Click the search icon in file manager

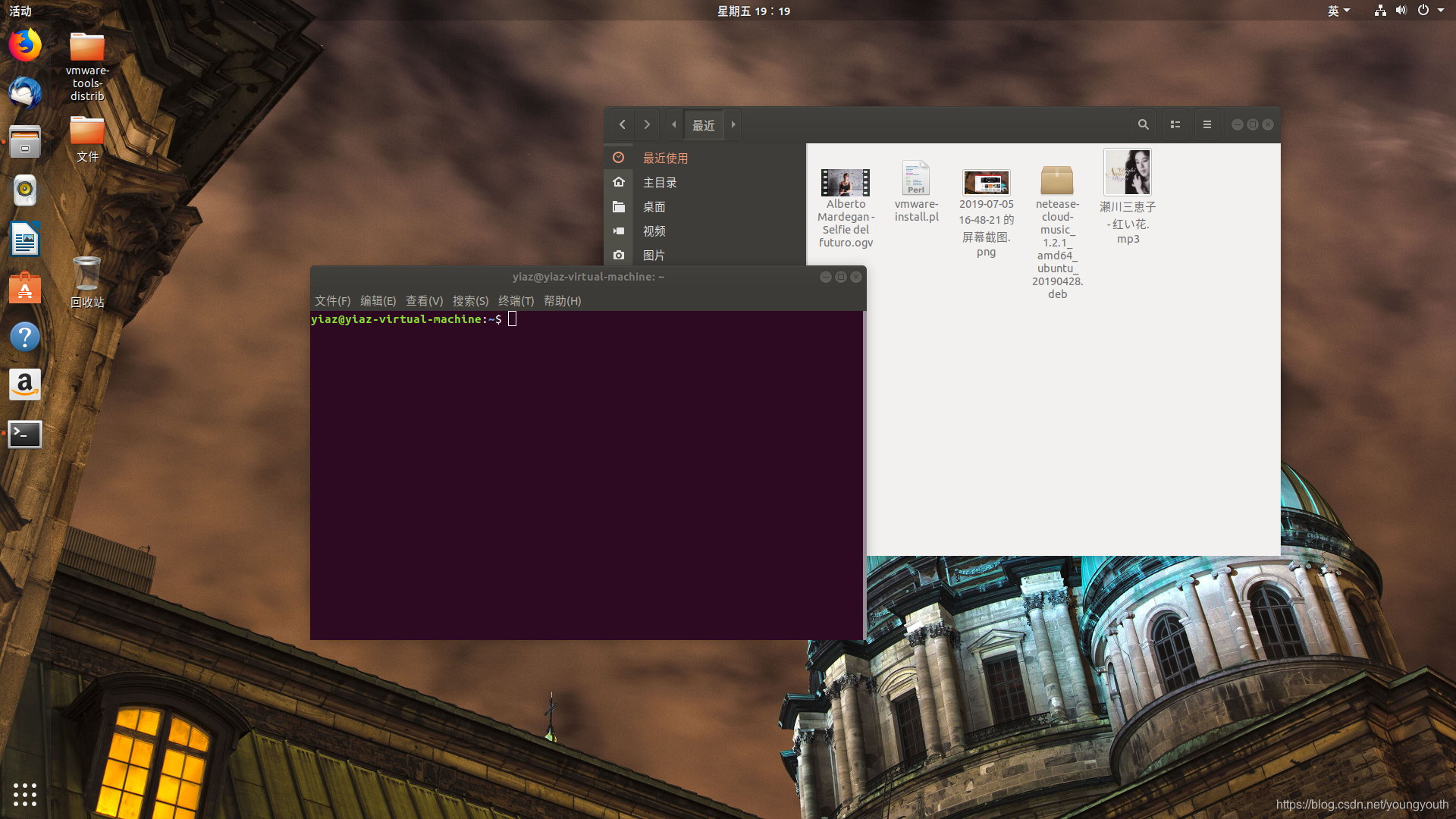point(1143,124)
